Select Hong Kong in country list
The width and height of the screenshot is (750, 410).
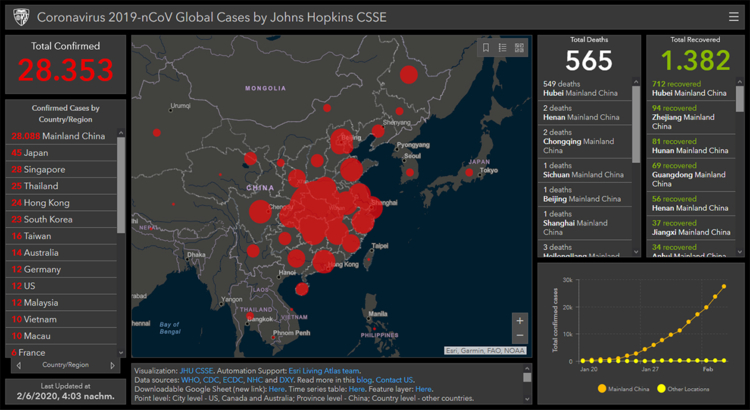[x=61, y=203]
